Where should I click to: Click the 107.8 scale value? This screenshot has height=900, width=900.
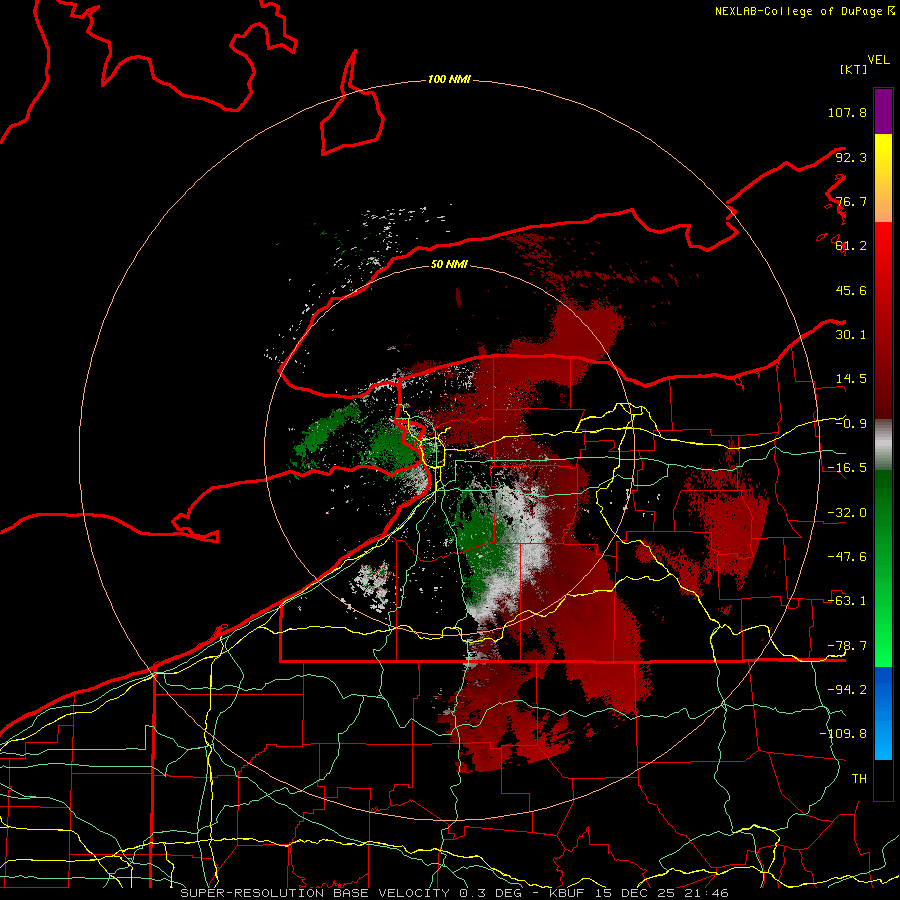(x=847, y=112)
